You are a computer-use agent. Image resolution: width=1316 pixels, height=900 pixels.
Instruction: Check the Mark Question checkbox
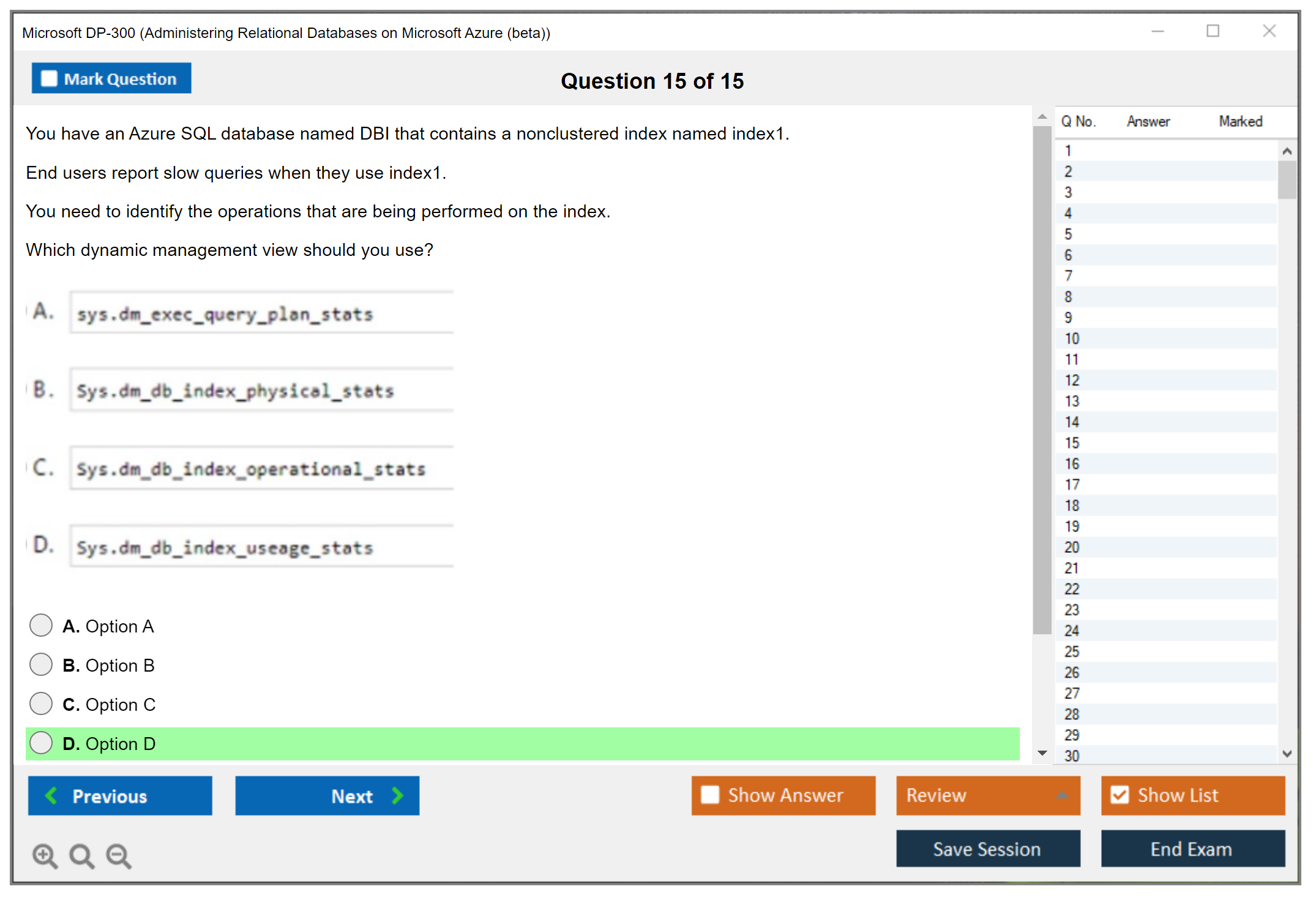(49, 78)
